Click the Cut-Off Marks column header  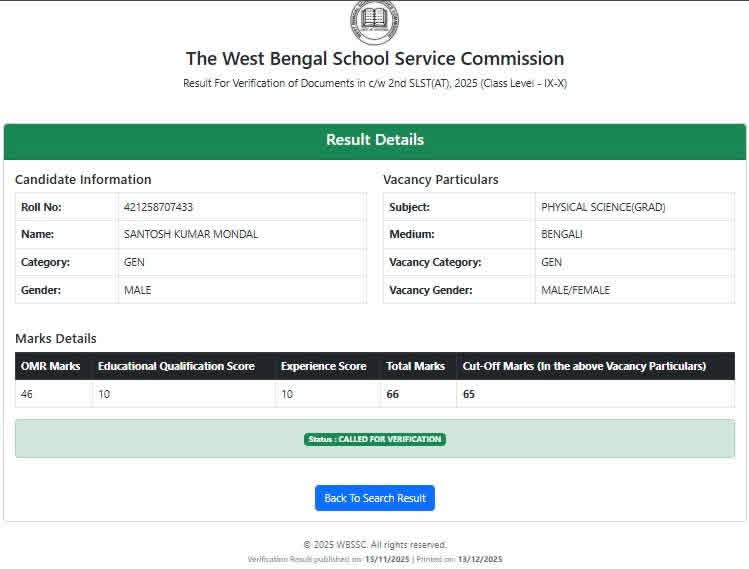(584, 366)
